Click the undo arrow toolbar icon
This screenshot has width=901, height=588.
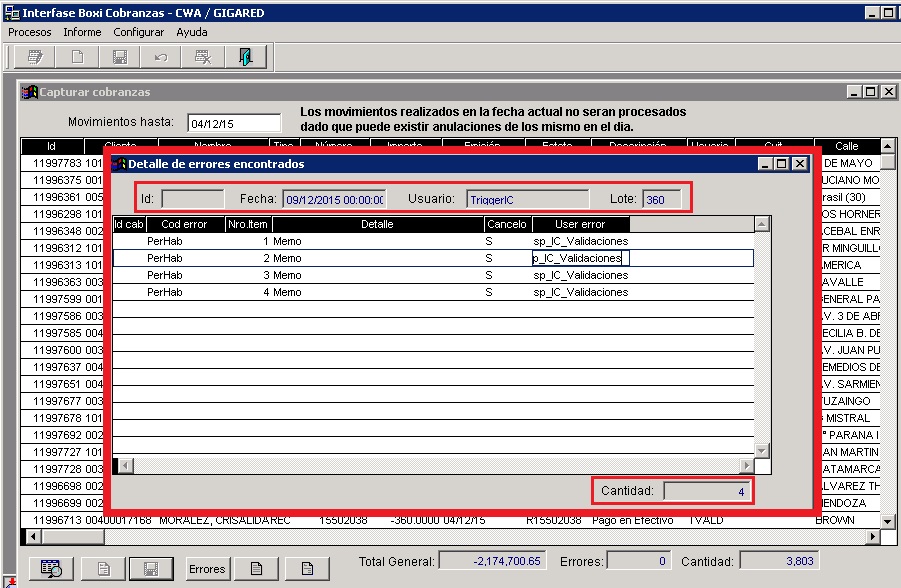pyautogui.click(x=161, y=57)
